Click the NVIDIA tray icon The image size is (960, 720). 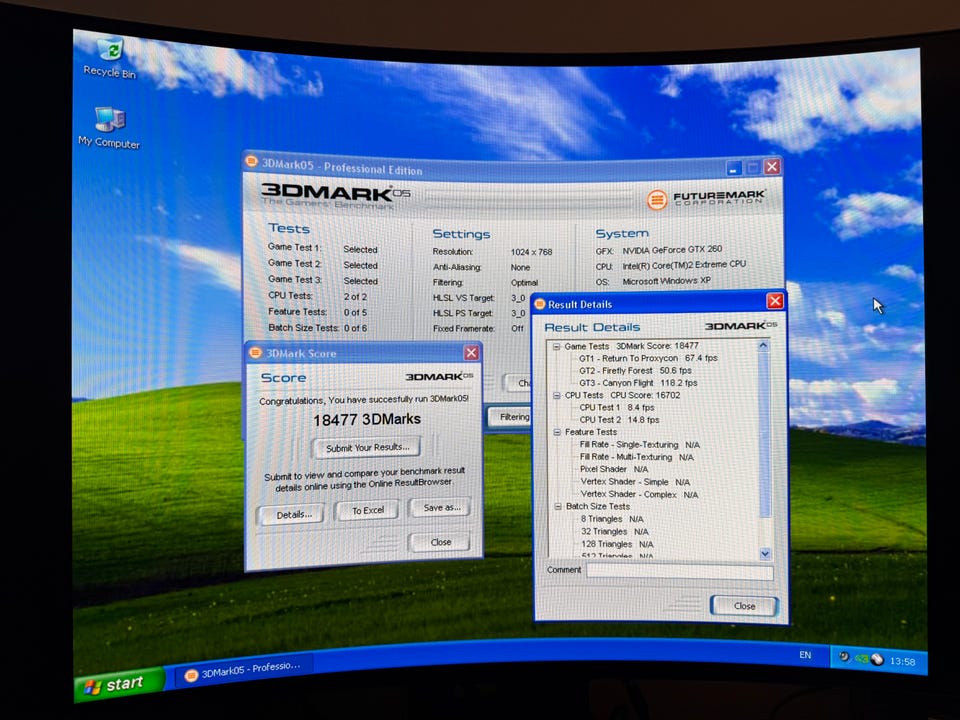pyautogui.click(x=861, y=659)
